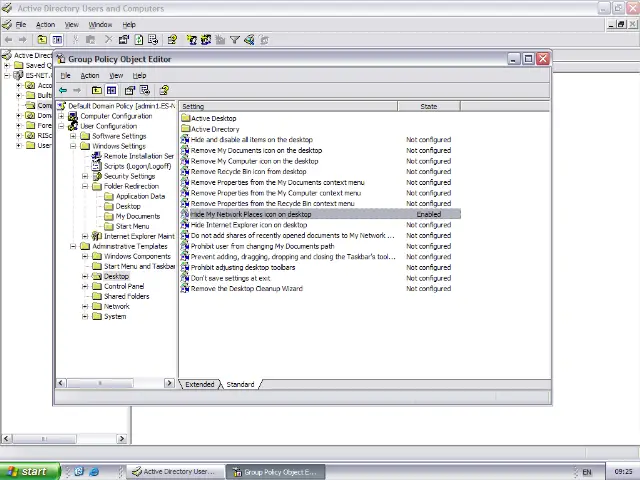Expand Control Panel node
The image size is (640, 480).
85,286
